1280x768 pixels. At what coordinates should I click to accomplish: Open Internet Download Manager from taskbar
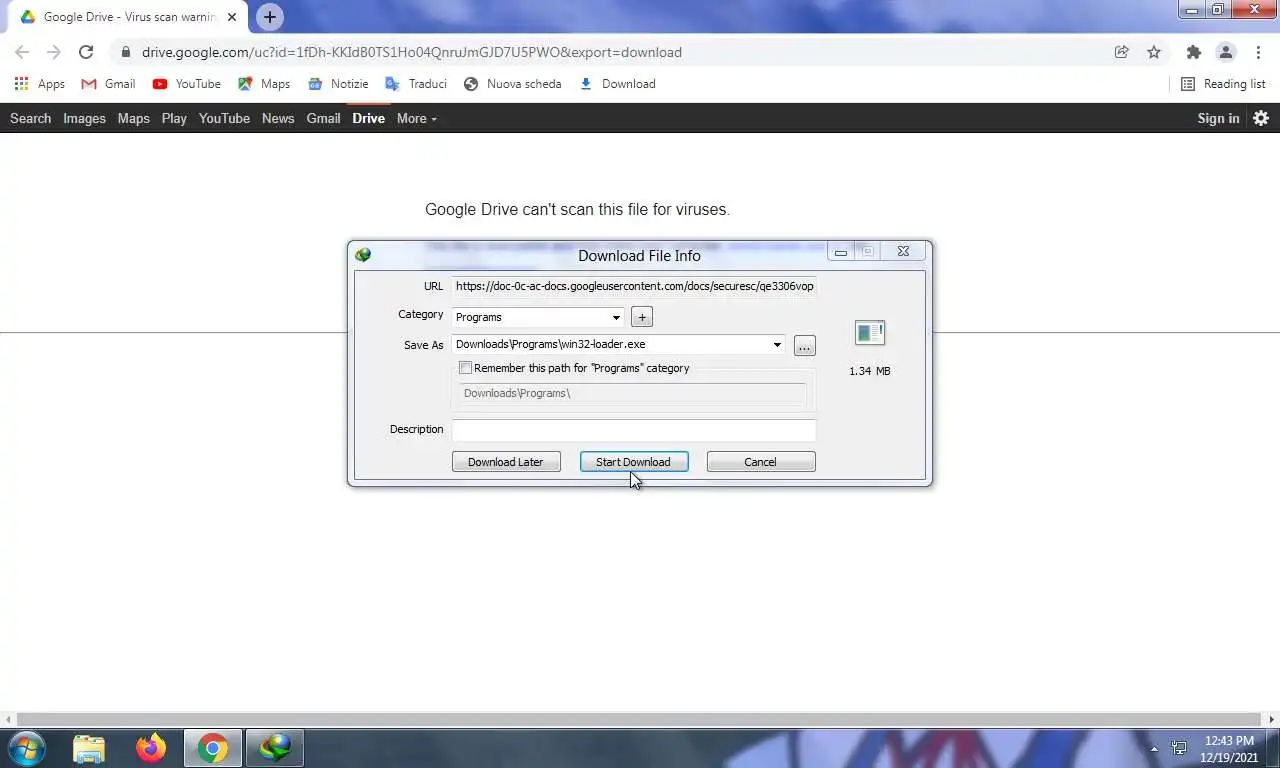point(274,748)
